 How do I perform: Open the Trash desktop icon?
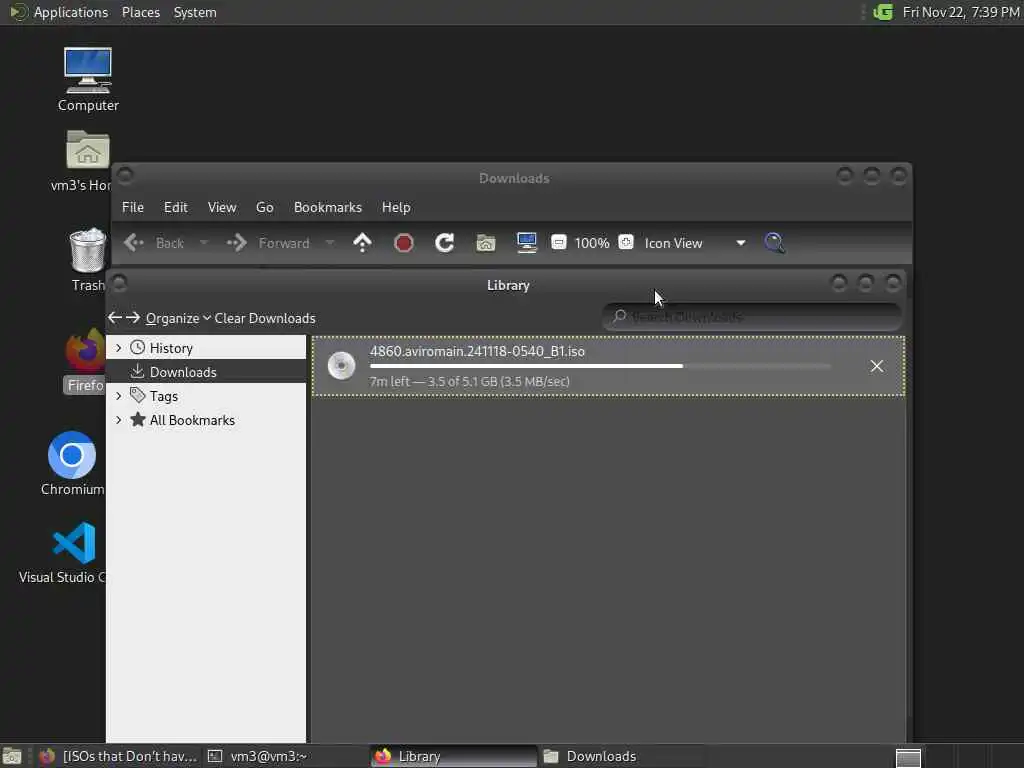(88, 259)
